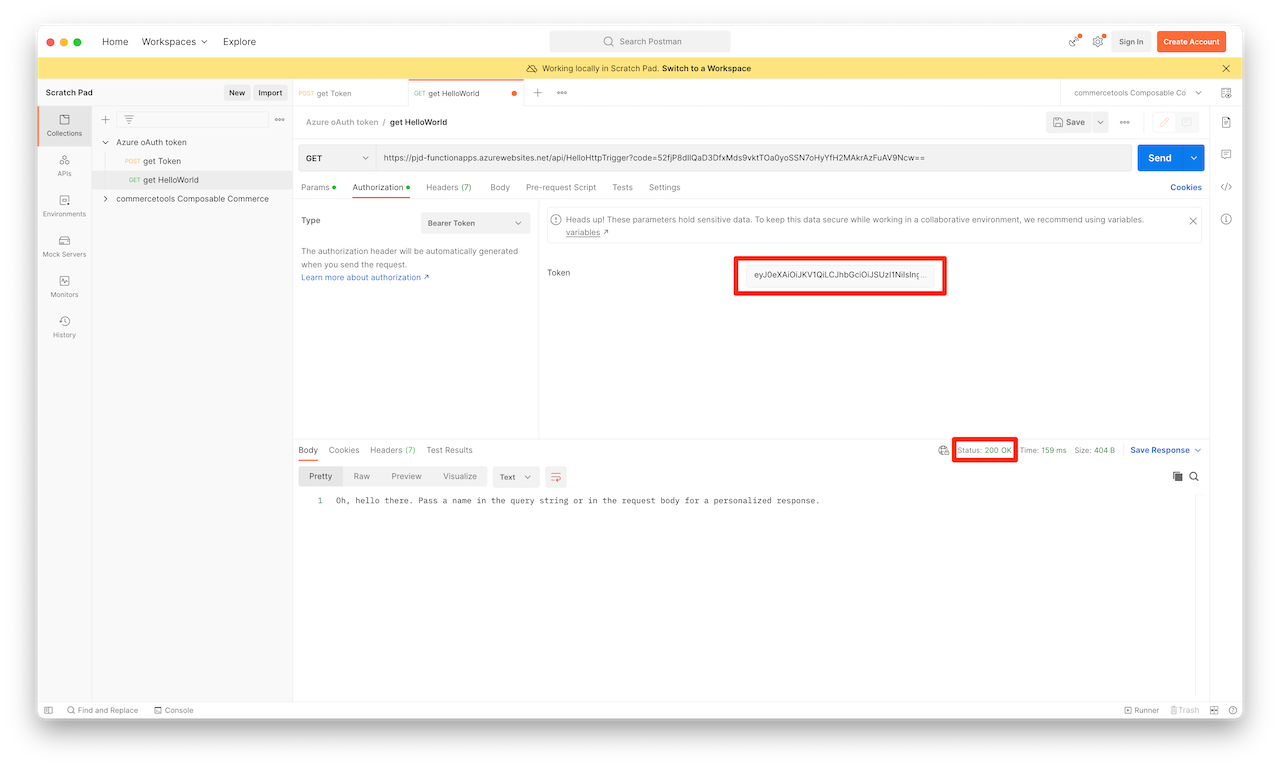Open the code snippet icon in right sidebar
1280x768 pixels.
1226,186
